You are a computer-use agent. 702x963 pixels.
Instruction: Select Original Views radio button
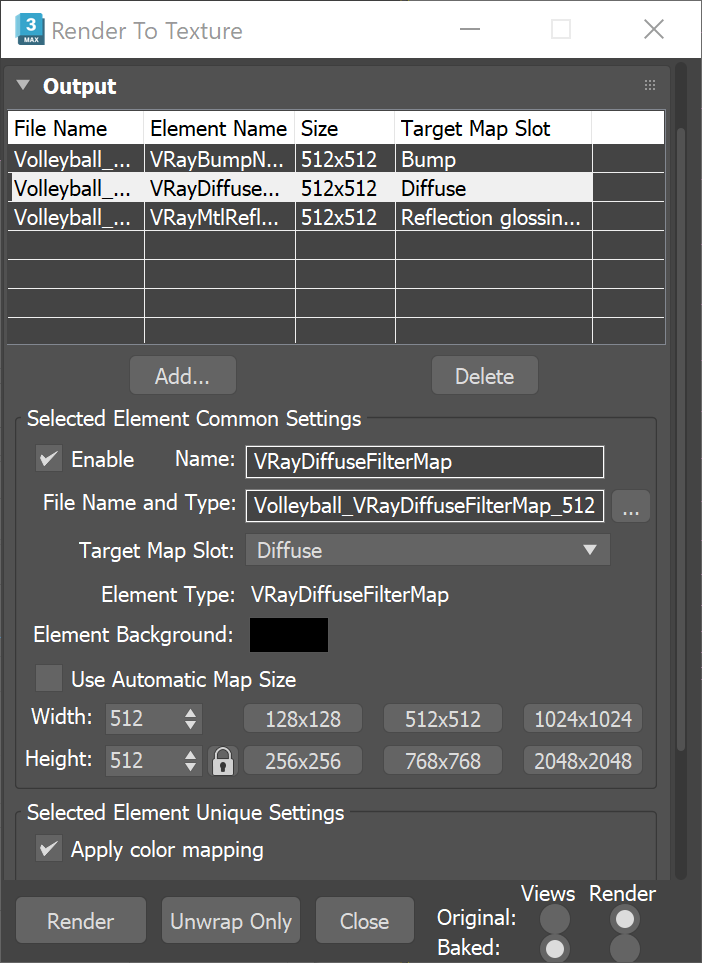click(x=555, y=919)
